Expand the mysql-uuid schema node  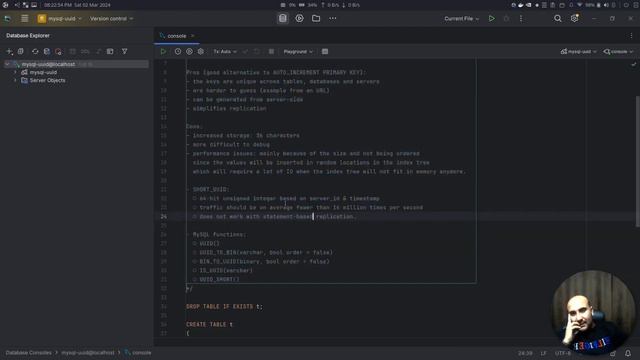tap(16, 72)
